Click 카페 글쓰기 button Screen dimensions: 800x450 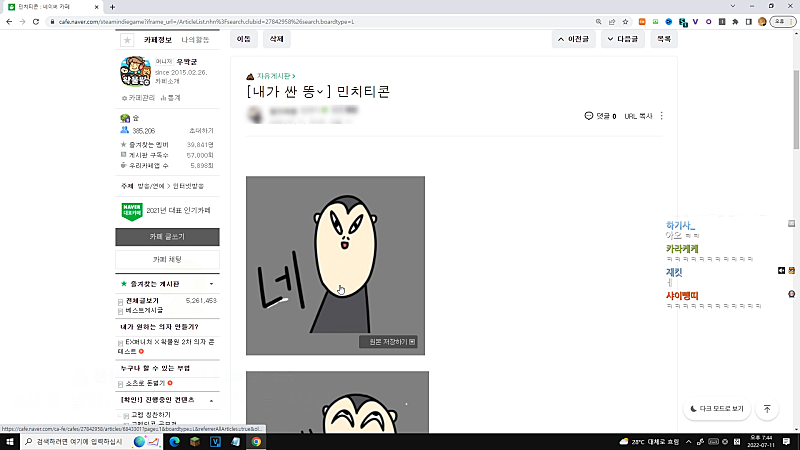pos(167,237)
